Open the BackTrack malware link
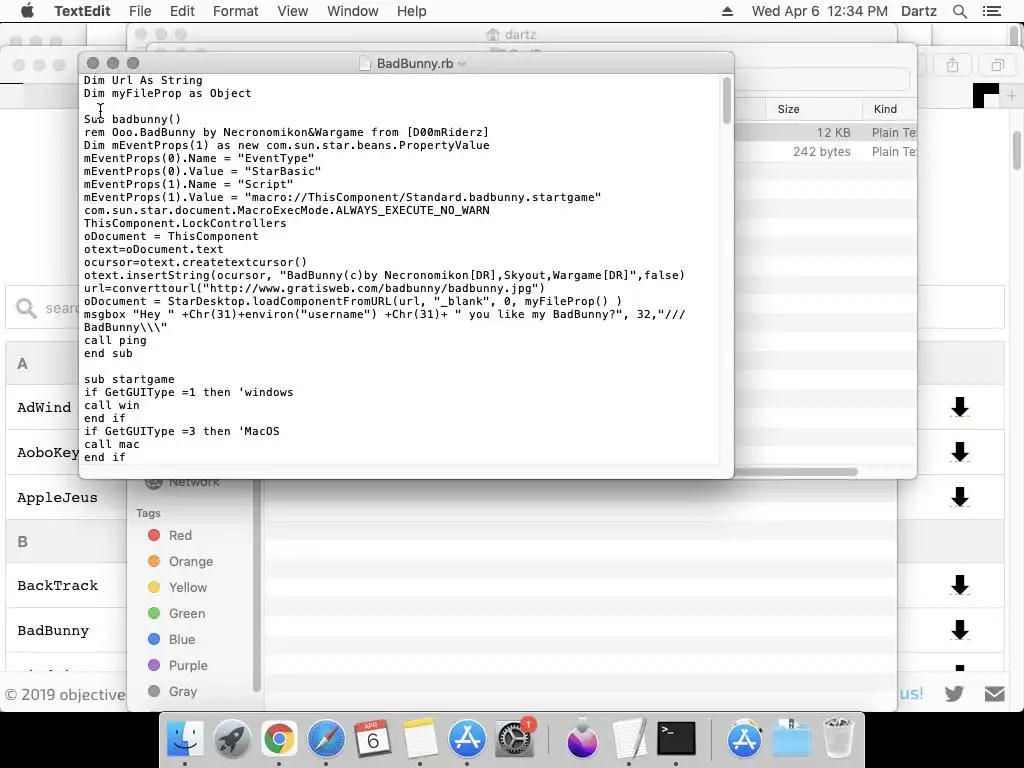Viewport: 1024px width, 768px height. click(x=57, y=586)
